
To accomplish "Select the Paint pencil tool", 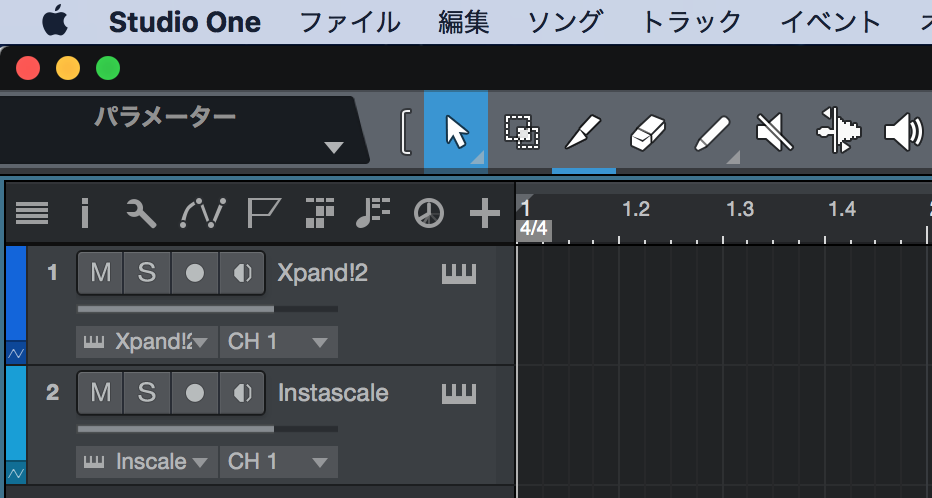I will [x=711, y=133].
